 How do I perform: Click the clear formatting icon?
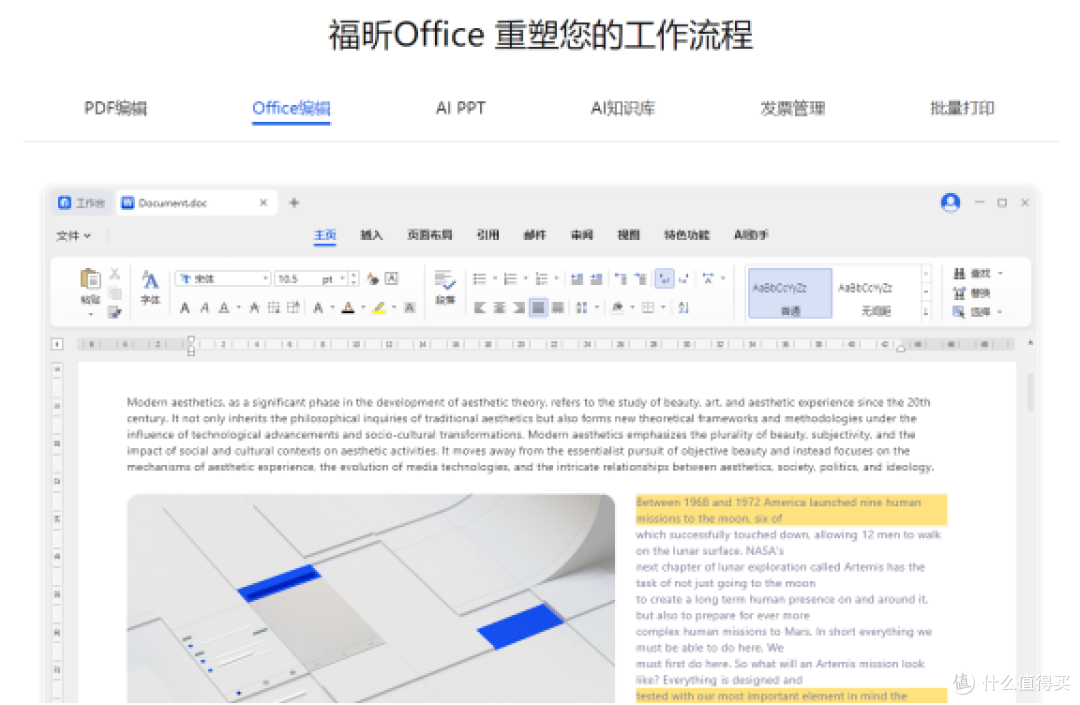pos(373,279)
